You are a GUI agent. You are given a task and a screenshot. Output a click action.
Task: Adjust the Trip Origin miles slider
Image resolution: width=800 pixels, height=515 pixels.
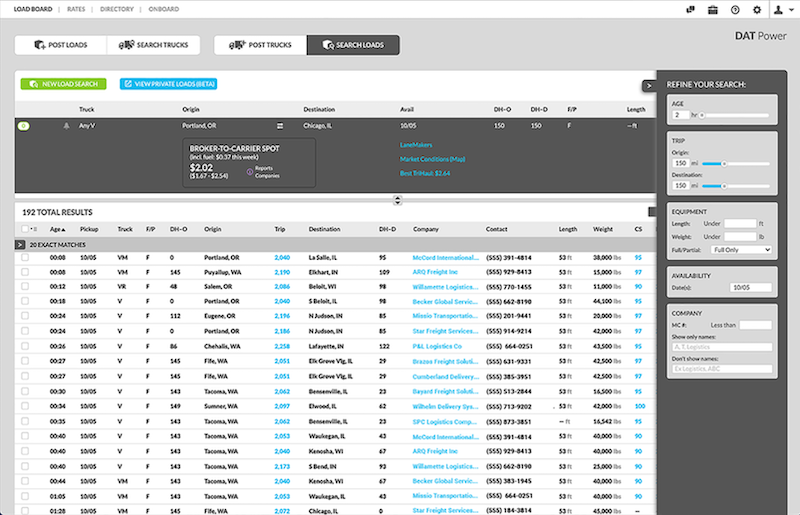(724, 164)
